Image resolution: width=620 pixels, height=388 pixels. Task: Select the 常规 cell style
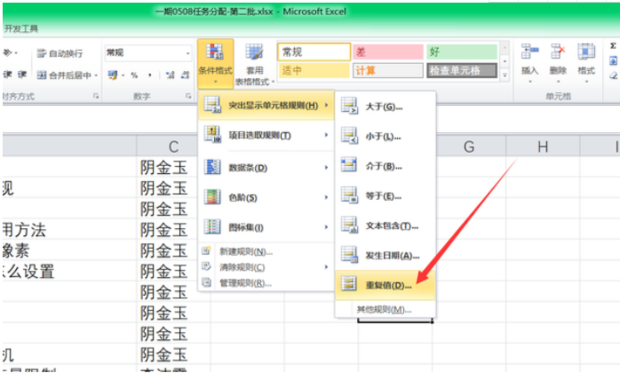pos(314,52)
